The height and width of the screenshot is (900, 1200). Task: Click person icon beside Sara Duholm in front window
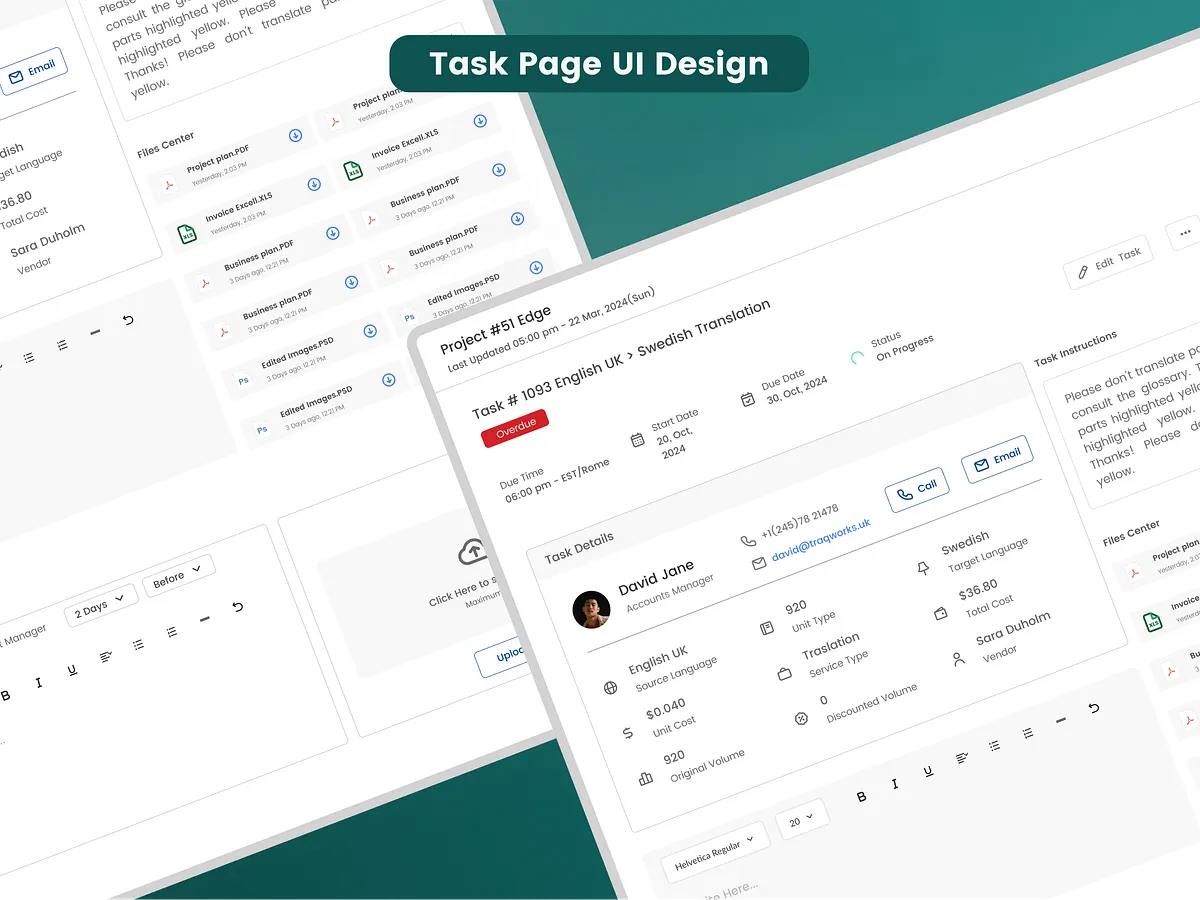(958, 659)
